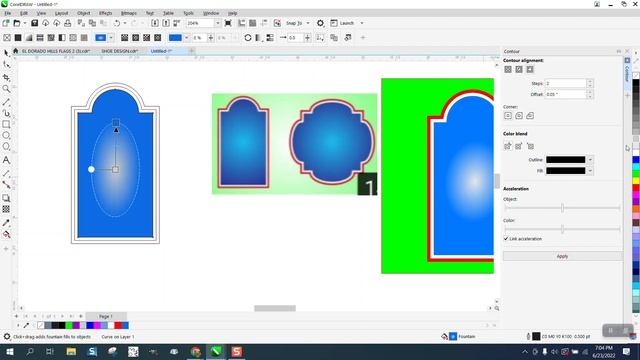Select the Polygon tool
This screenshot has height=360, width=640.
click(x=6, y=146)
